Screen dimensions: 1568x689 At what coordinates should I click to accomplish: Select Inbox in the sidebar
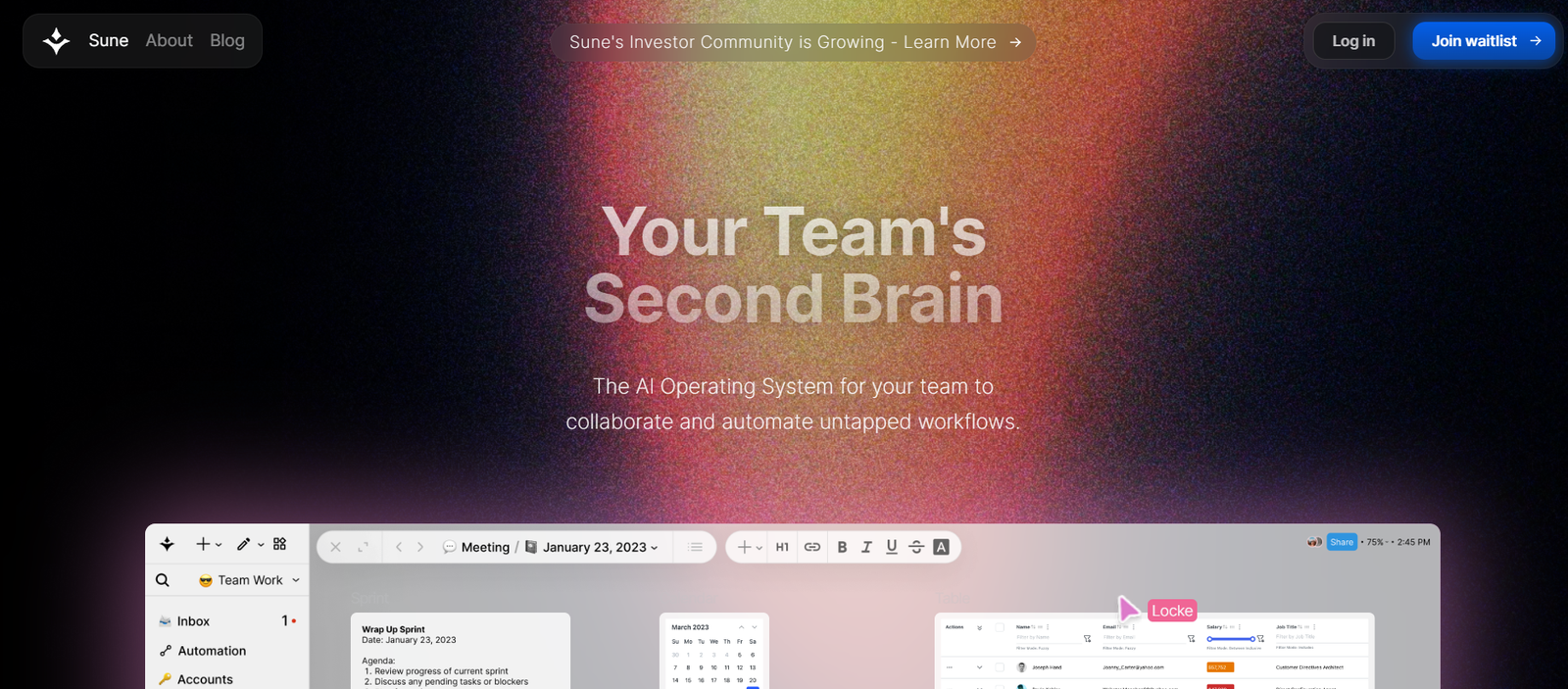(x=227, y=621)
